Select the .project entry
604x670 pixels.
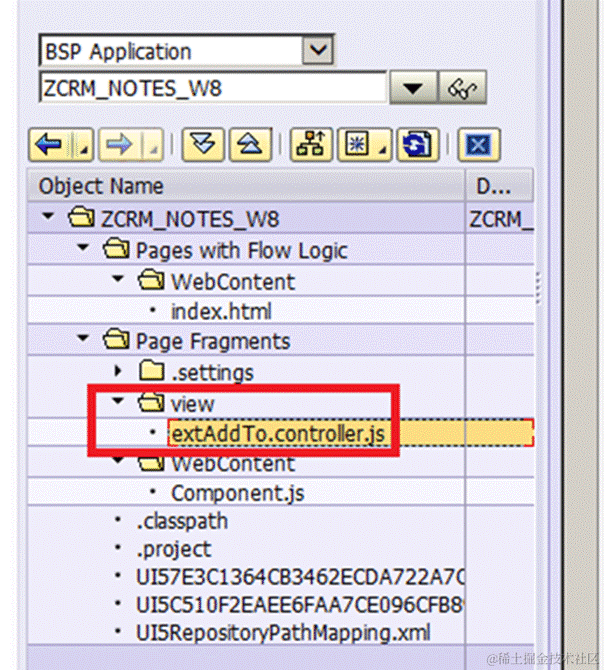tap(173, 550)
